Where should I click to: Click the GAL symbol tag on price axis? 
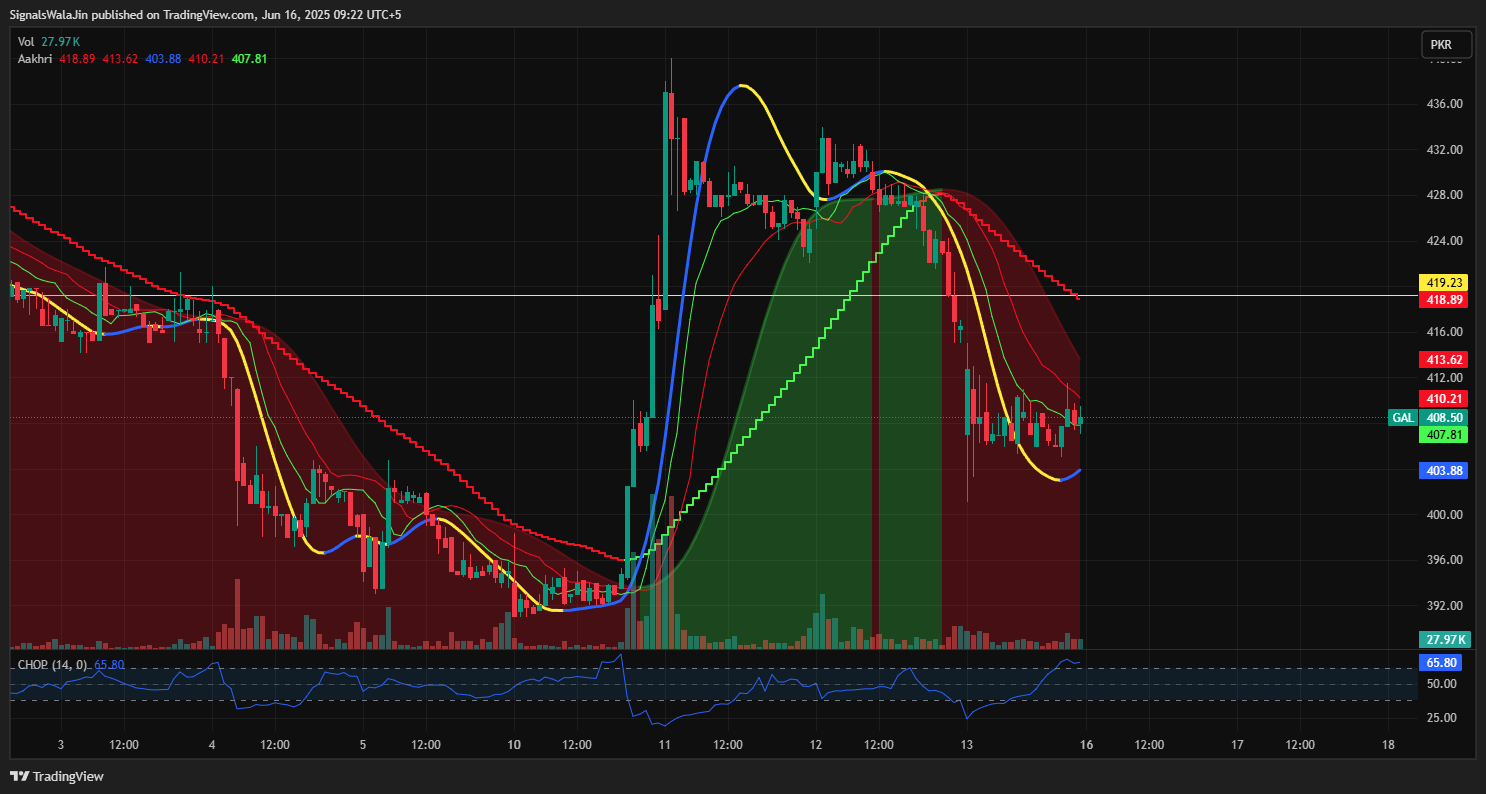(1403, 418)
